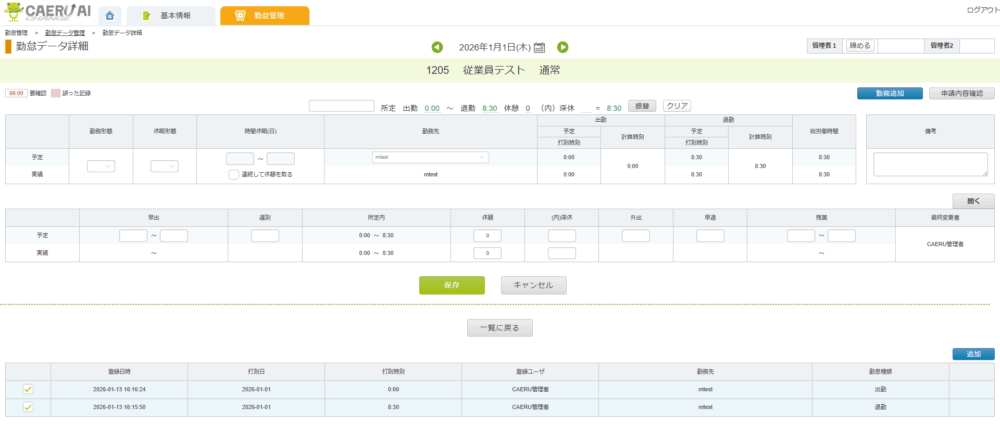Open the calendar date picker icon
The width and height of the screenshot is (1000, 448).
click(539, 47)
